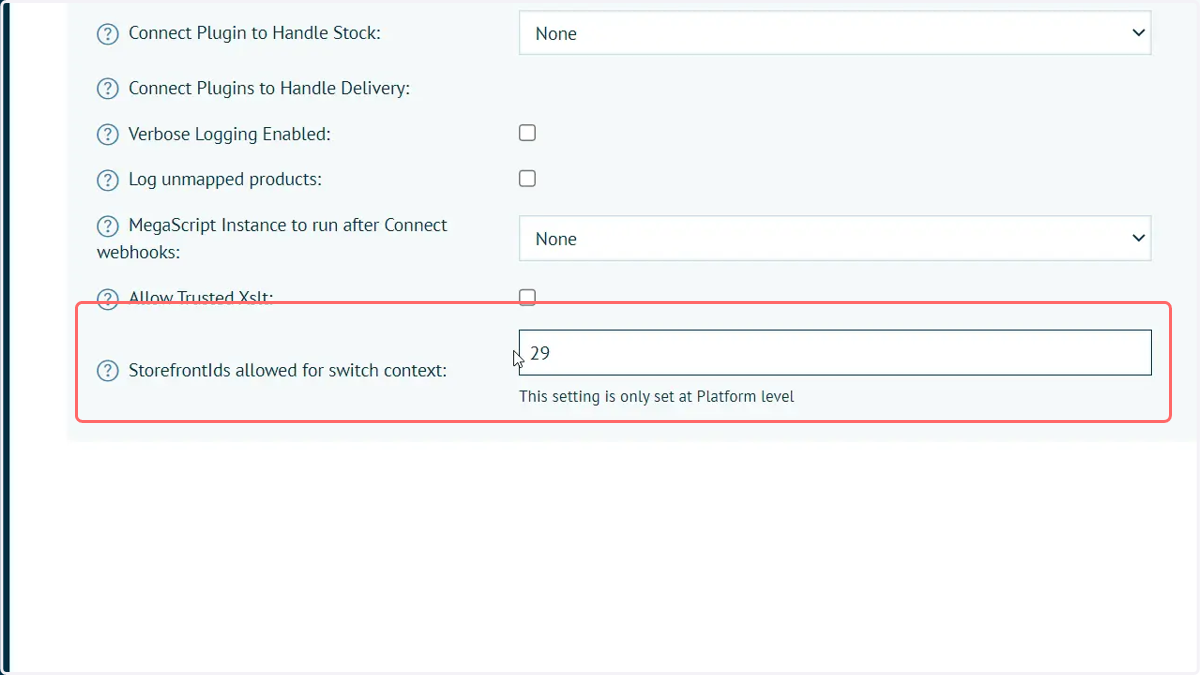Click the note about Platform level setting
Image resolution: width=1200 pixels, height=675 pixels.
[656, 396]
